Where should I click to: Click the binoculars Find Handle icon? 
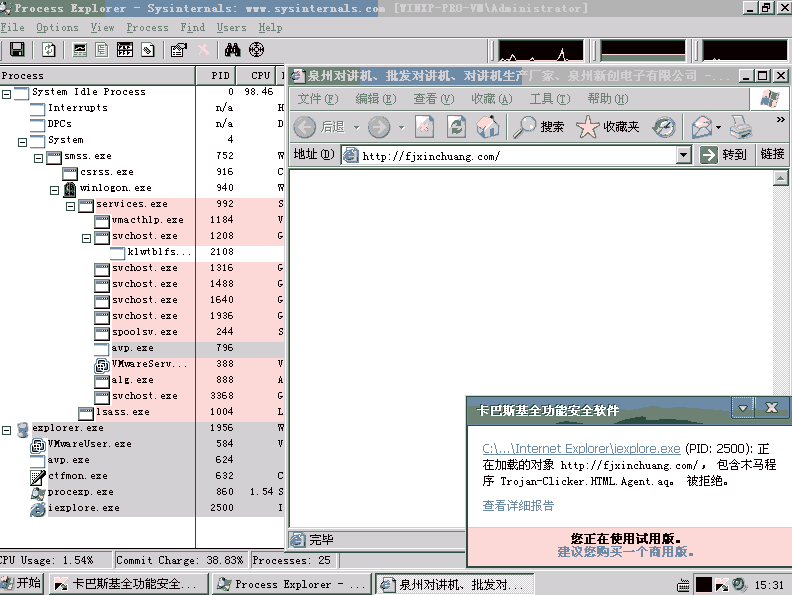tap(232, 49)
